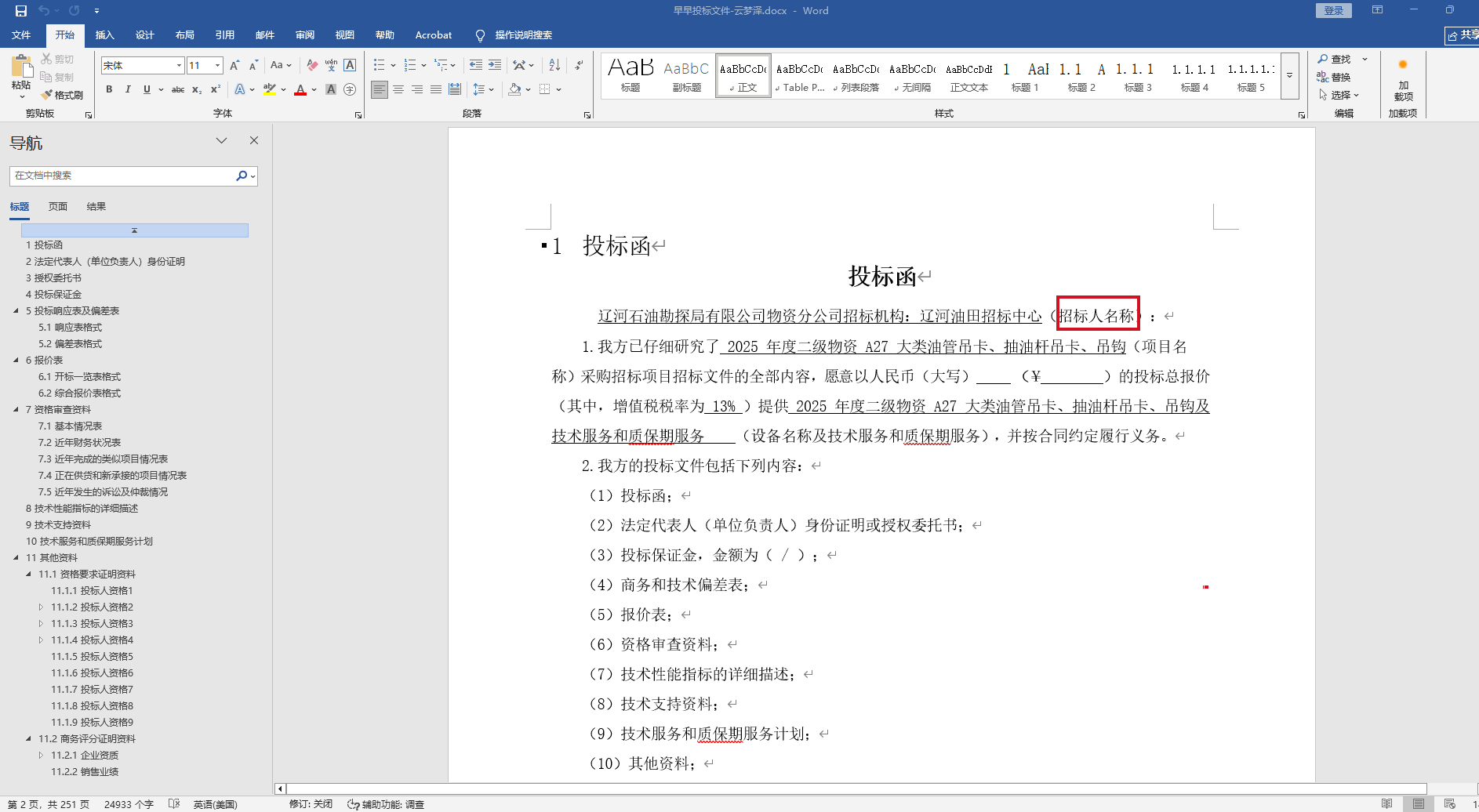The width and height of the screenshot is (1479, 812).
Task: Apply superscript formatting
Action: point(216,89)
